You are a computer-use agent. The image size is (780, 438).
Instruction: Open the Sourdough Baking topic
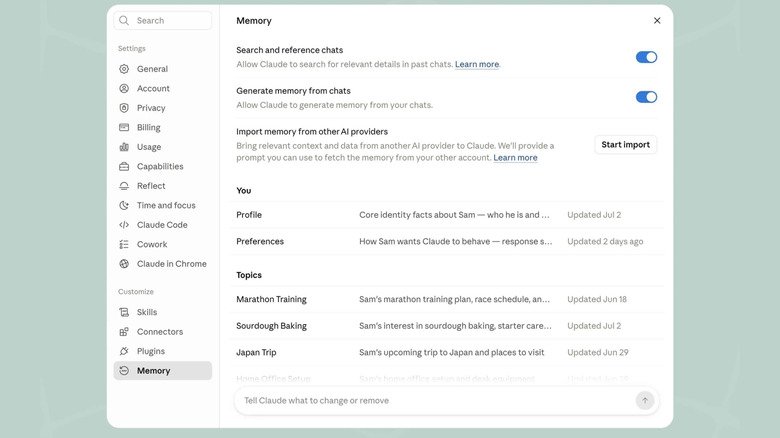pos(447,326)
